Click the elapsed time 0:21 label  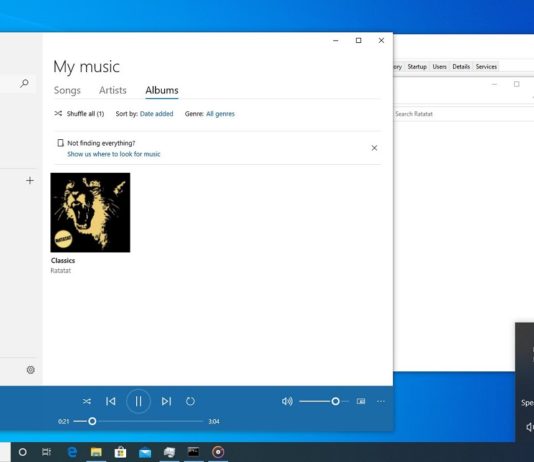pyautogui.click(x=63, y=421)
